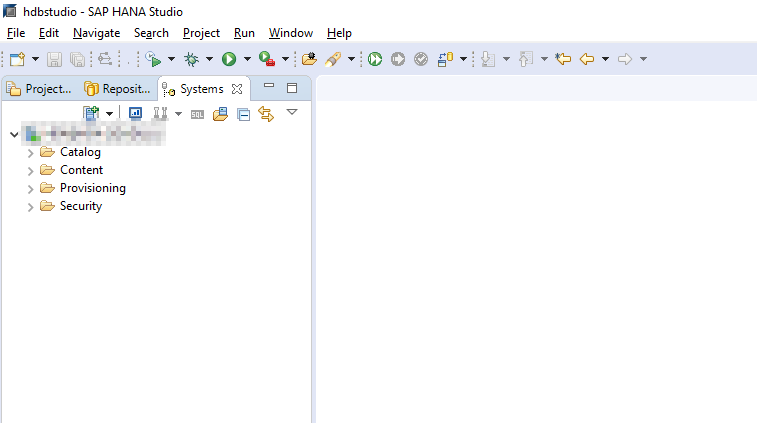Click the Debug bug icon

coord(192,59)
